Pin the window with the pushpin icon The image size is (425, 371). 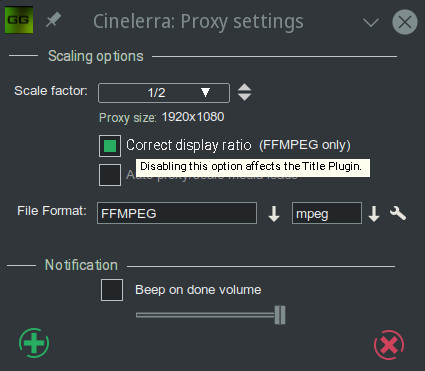[53, 21]
